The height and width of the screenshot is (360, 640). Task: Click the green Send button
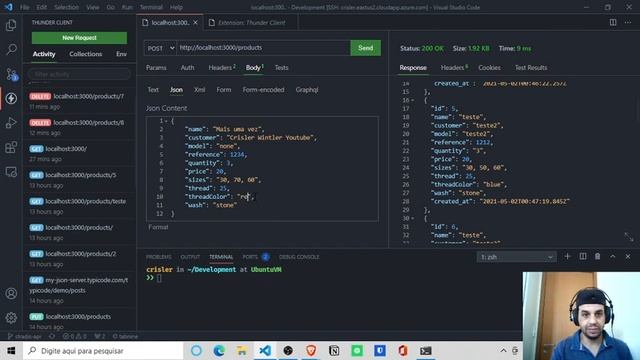click(365, 48)
